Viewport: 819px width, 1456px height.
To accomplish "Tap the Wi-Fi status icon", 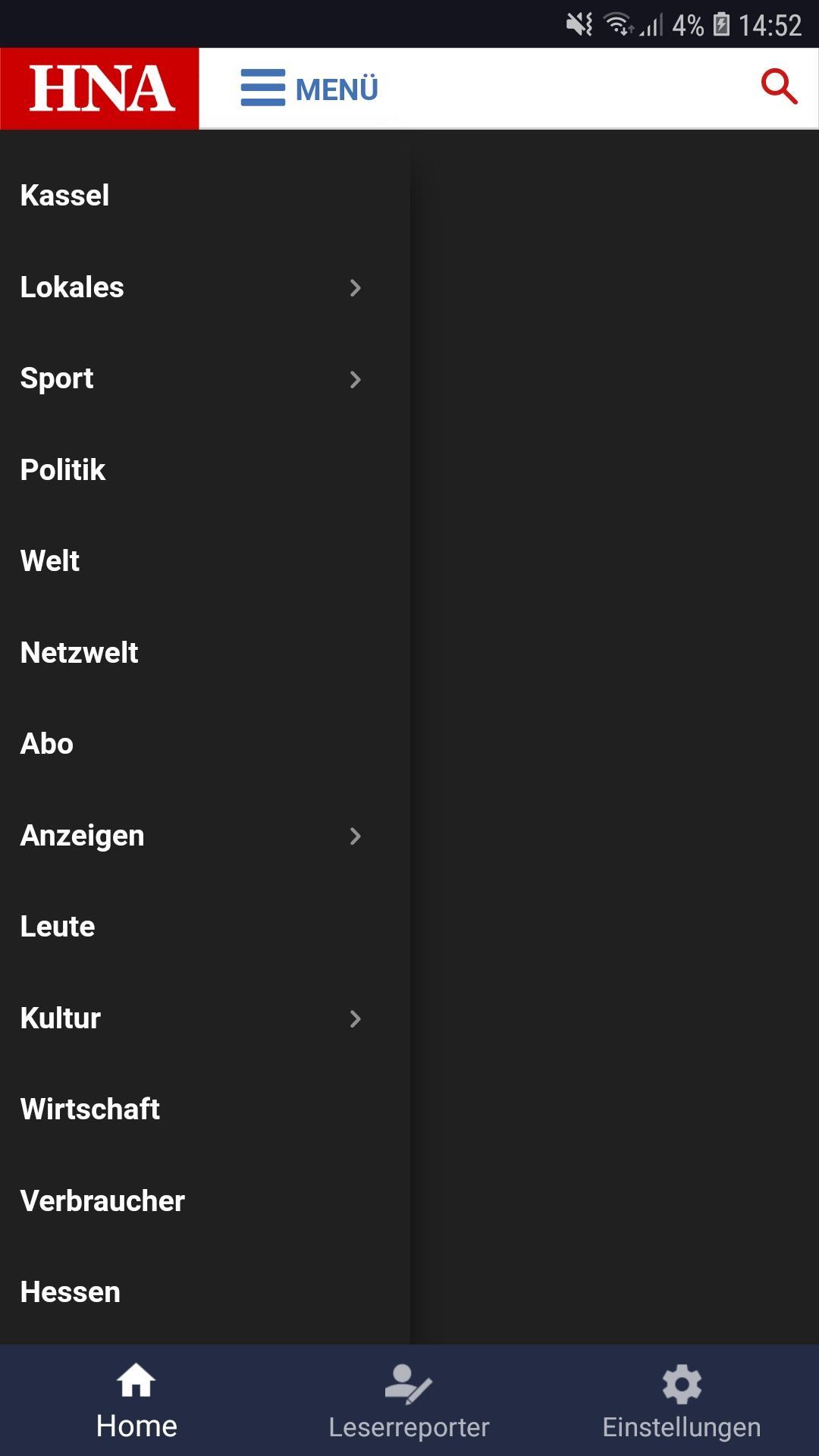I will click(x=617, y=25).
